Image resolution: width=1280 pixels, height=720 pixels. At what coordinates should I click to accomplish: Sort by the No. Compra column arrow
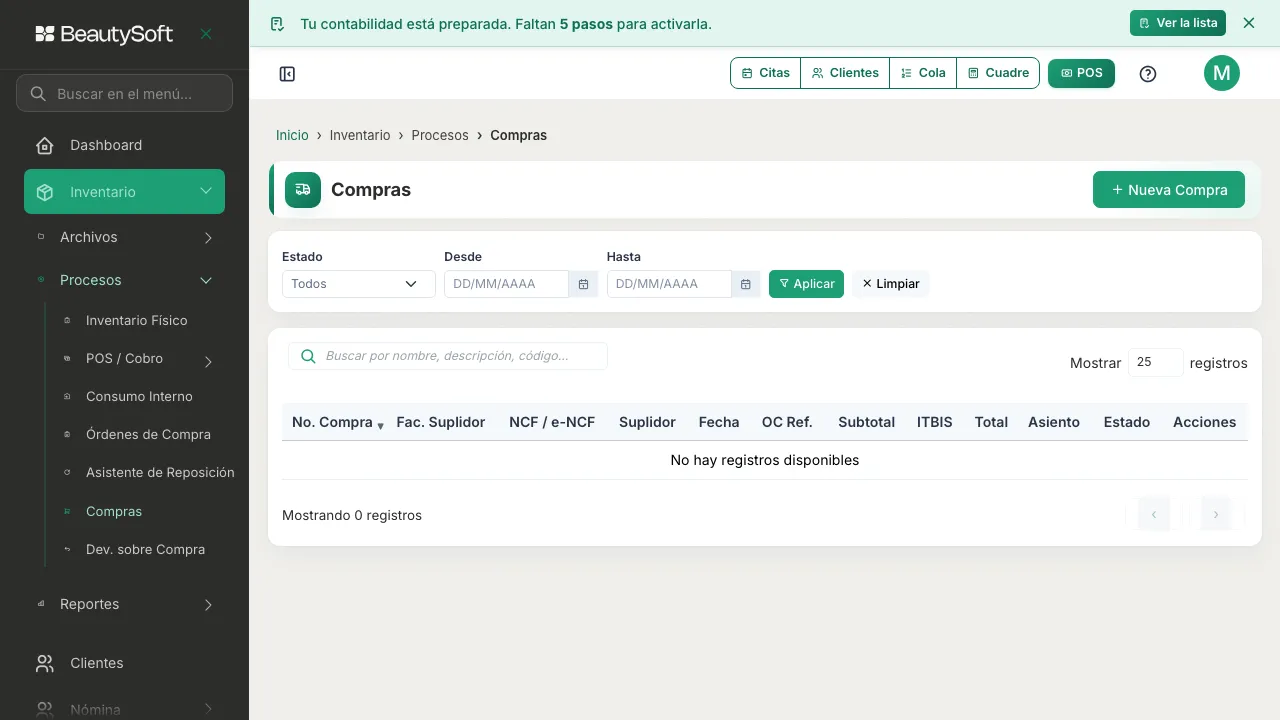click(x=380, y=426)
